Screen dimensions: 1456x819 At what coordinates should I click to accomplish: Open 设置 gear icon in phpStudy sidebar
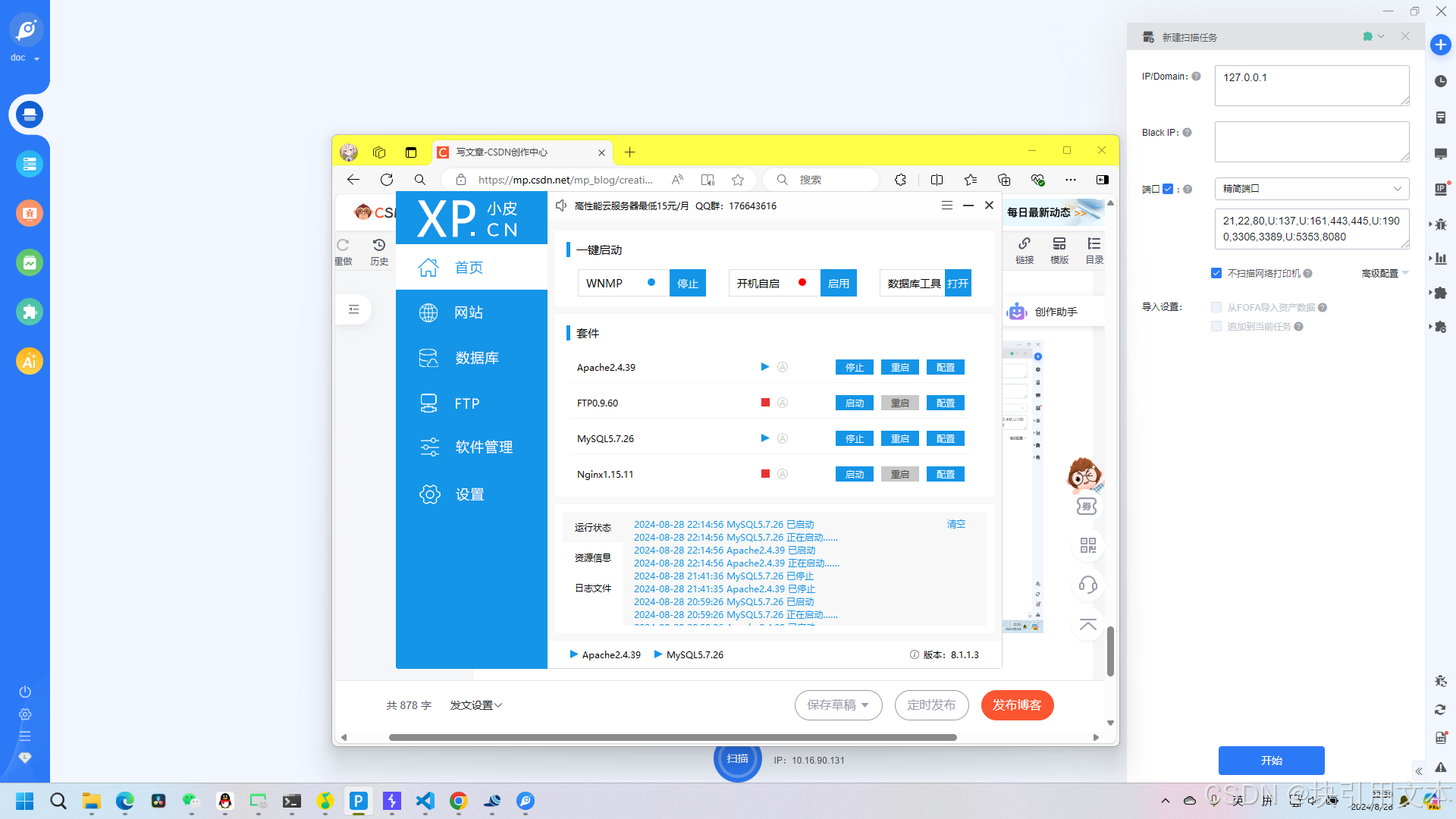click(429, 494)
